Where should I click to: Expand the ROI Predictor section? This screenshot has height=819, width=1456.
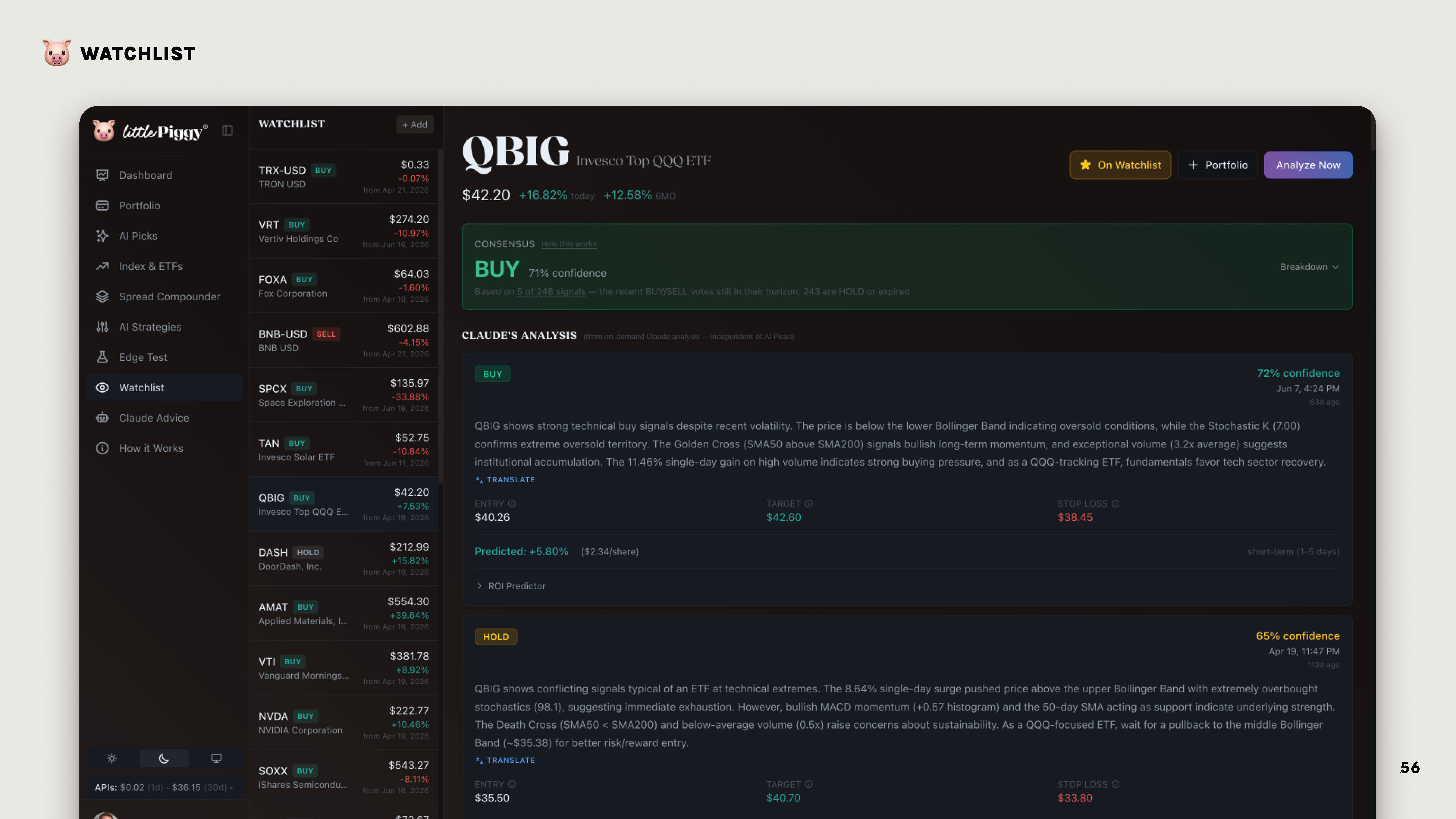point(511,586)
